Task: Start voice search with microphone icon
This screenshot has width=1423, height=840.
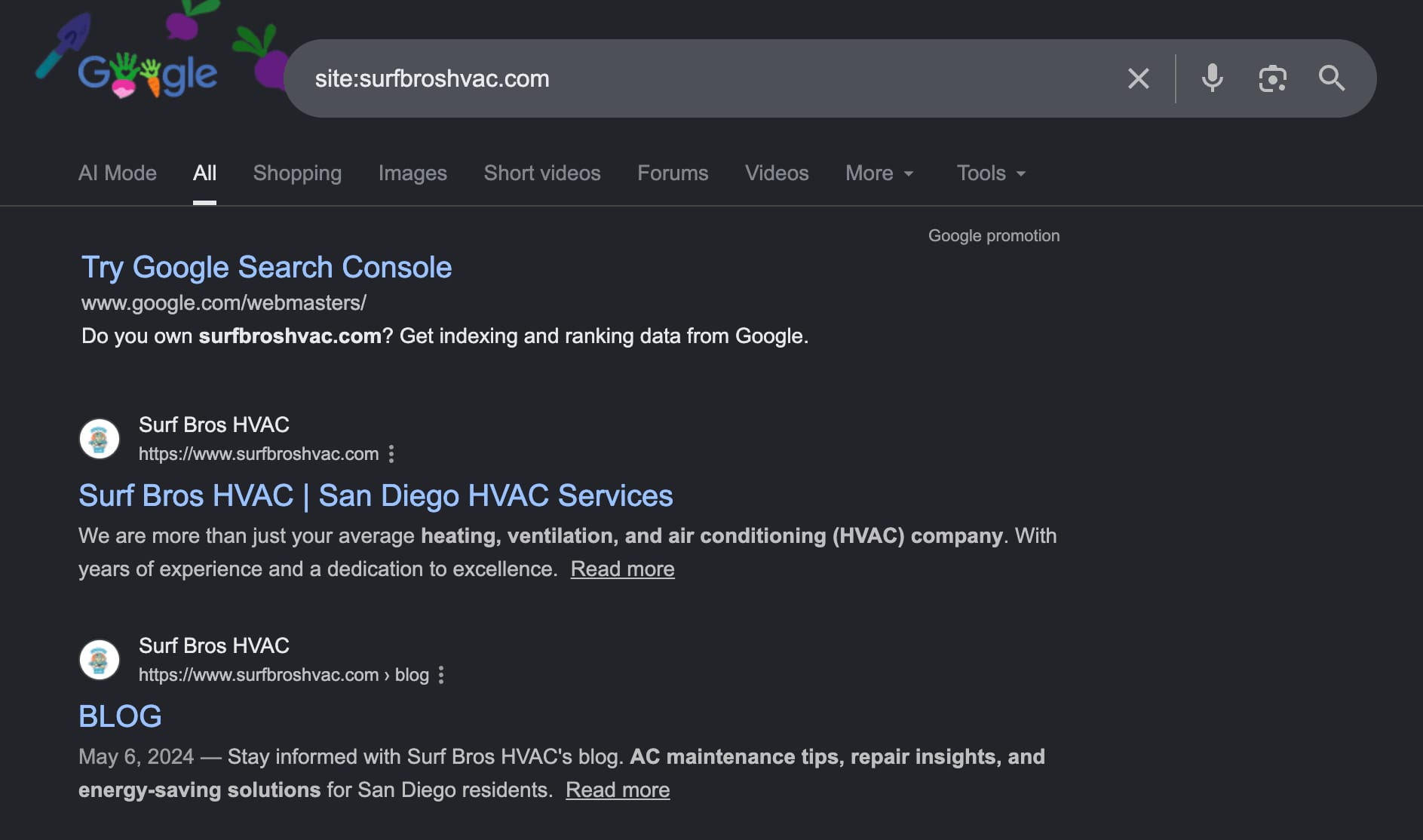Action: point(1212,78)
